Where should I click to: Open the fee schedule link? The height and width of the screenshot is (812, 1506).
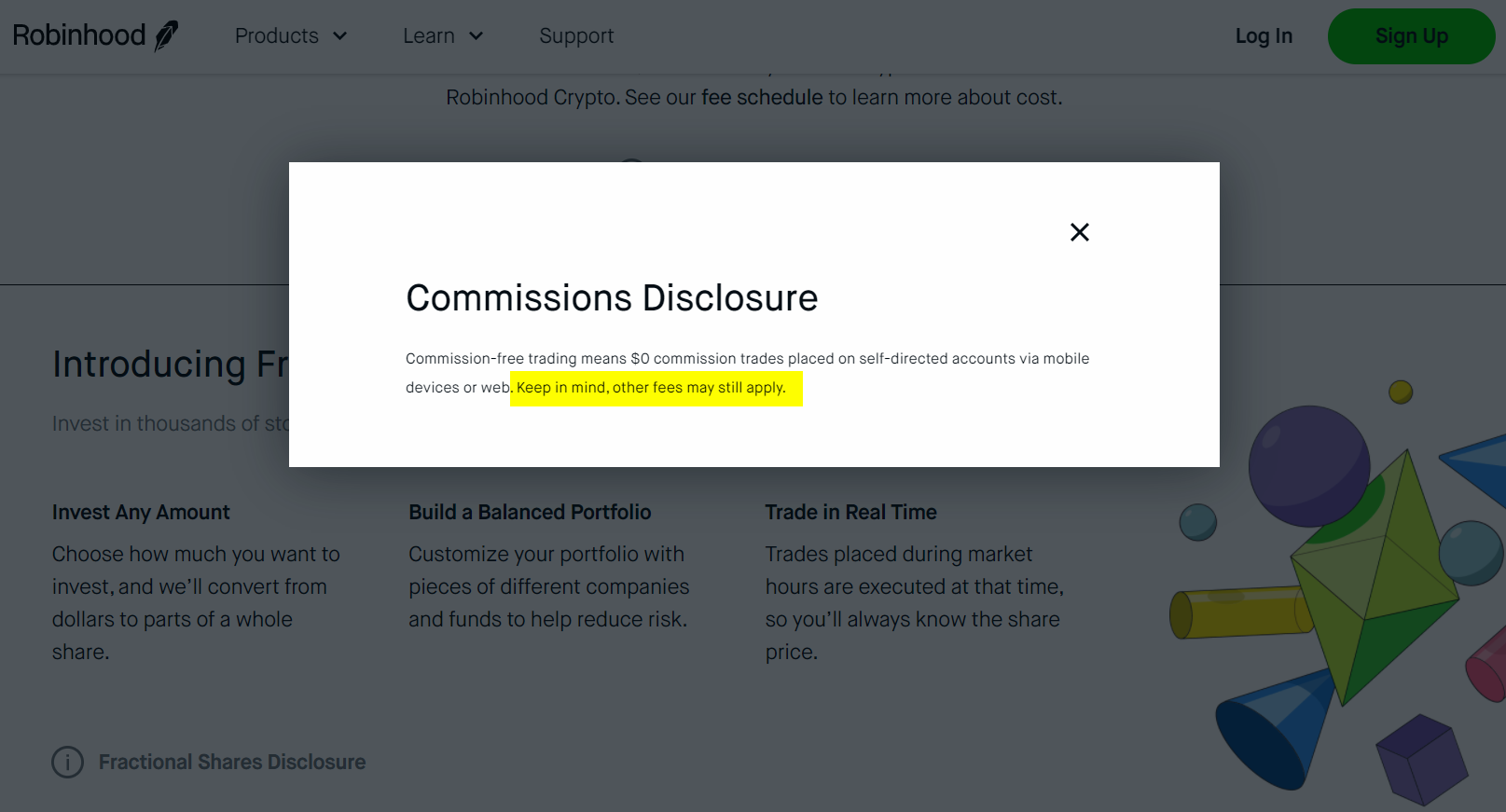pos(762,97)
